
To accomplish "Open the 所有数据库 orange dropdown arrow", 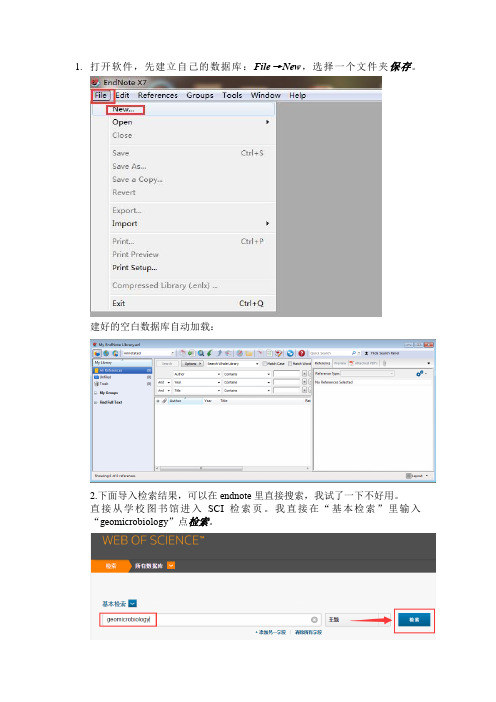I will [x=171, y=566].
